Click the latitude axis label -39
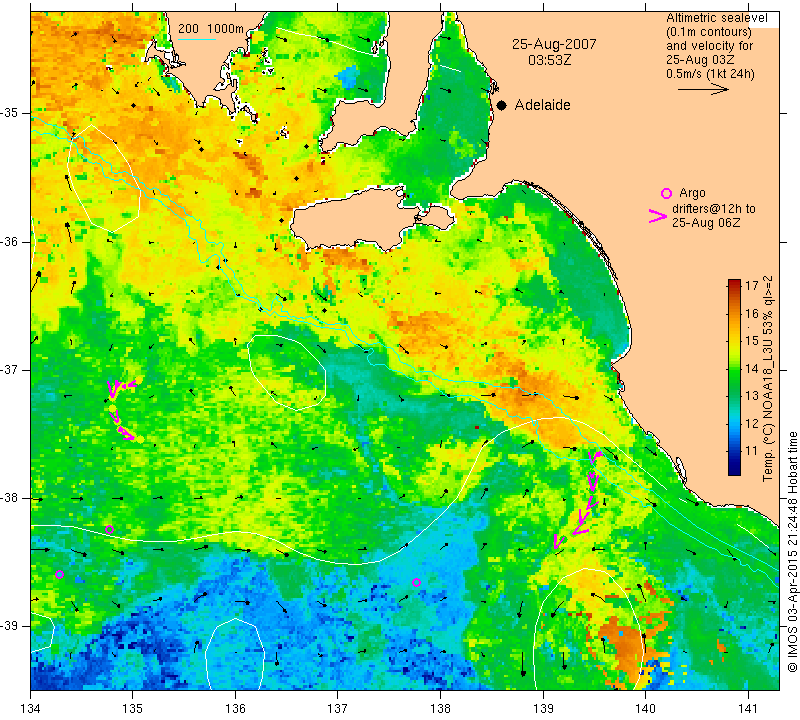This screenshot has height=720, width=800. click(x=10, y=626)
